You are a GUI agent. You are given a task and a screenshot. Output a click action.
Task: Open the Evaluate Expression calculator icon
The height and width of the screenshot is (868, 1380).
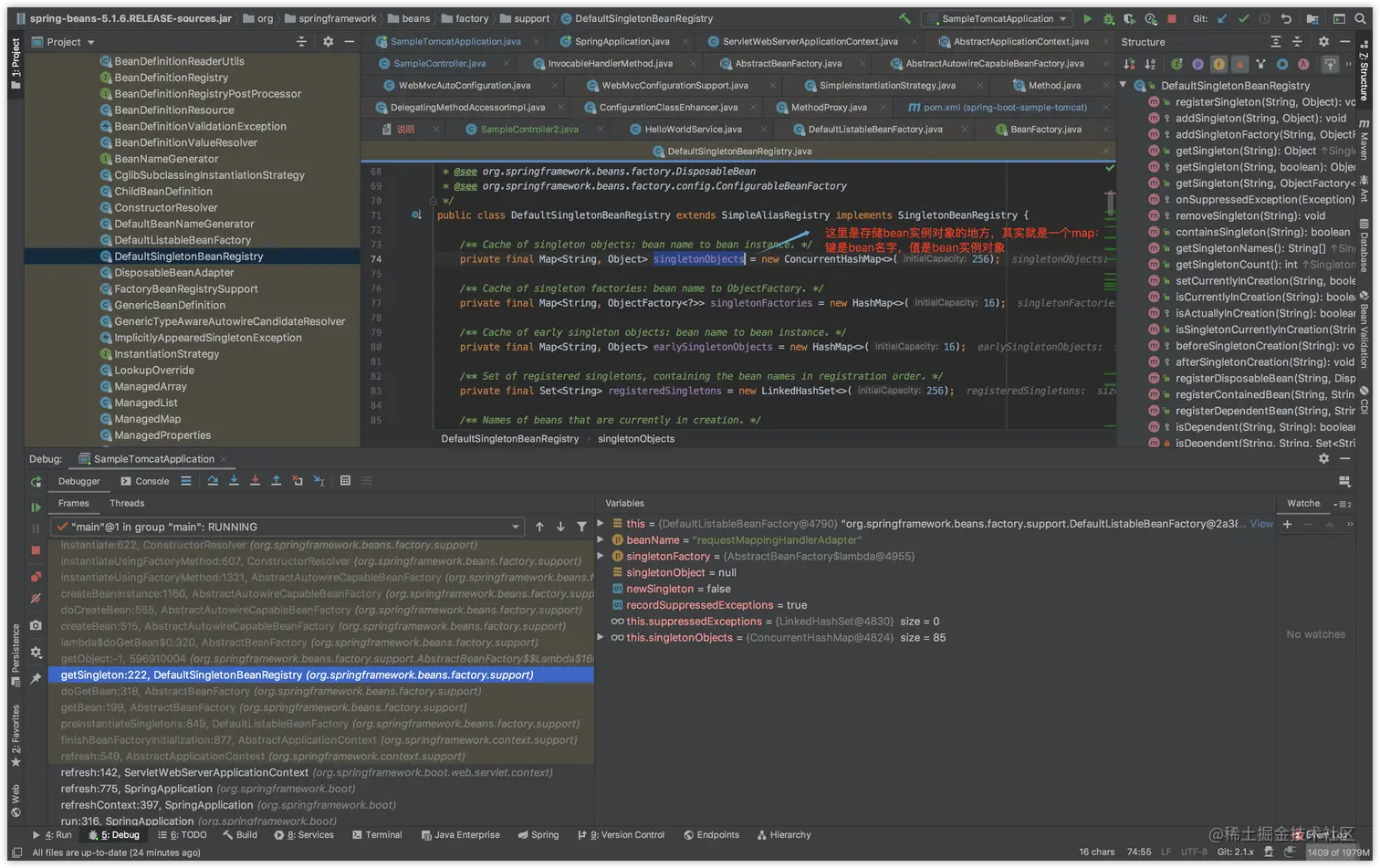pos(345,481)
